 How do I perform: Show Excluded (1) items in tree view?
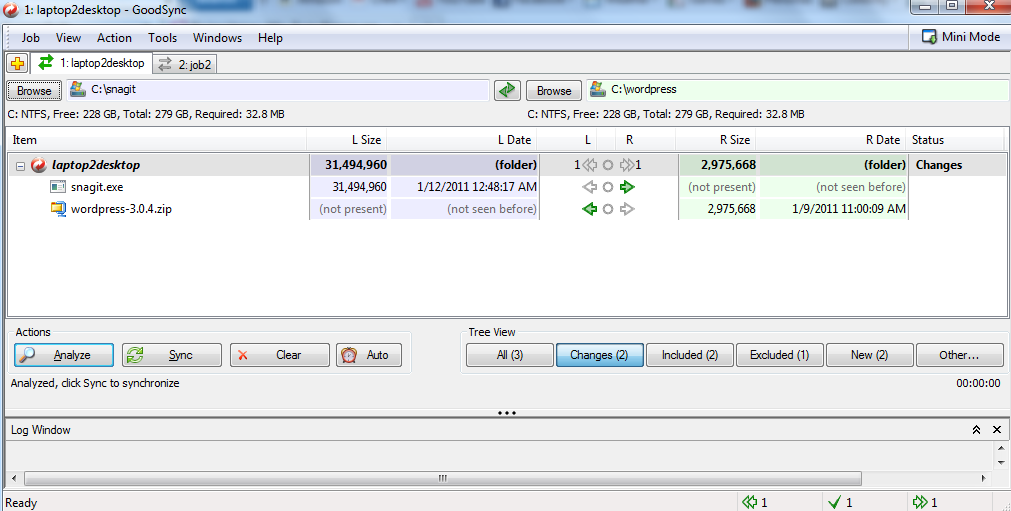pos(780,355)
